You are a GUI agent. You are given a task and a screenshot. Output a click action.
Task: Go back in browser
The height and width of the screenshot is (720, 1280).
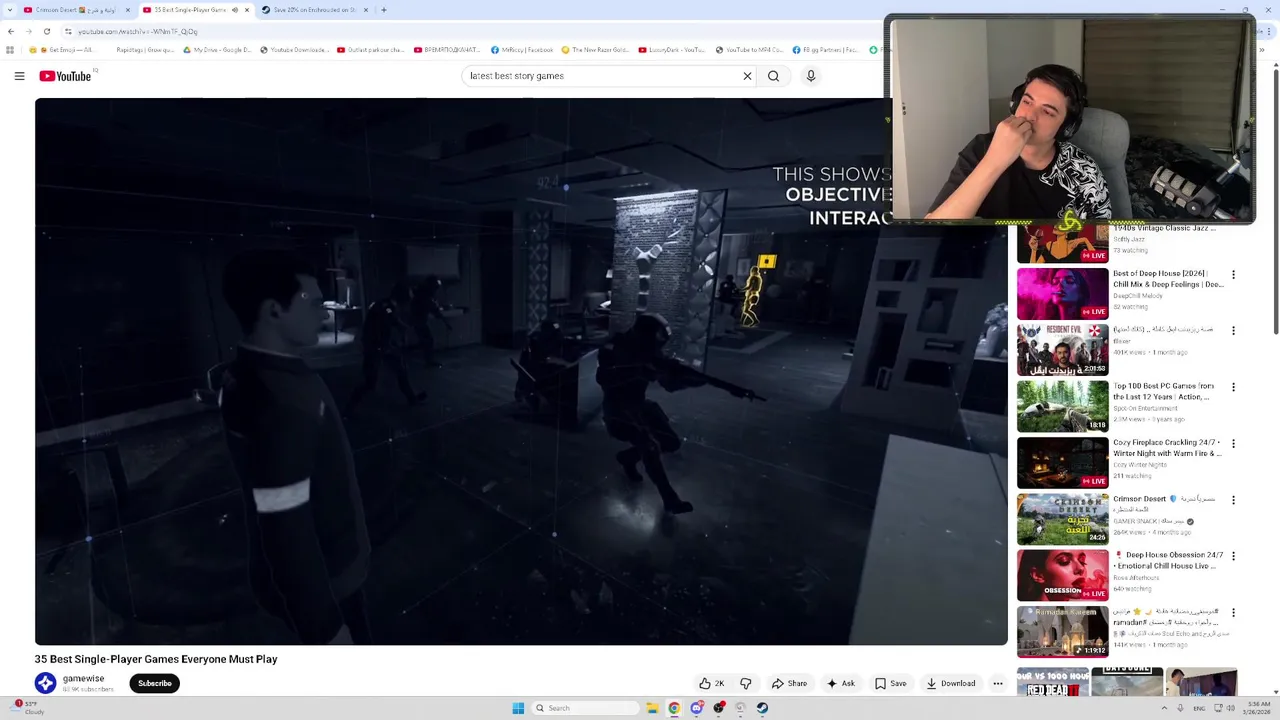(x=11, y=31)
